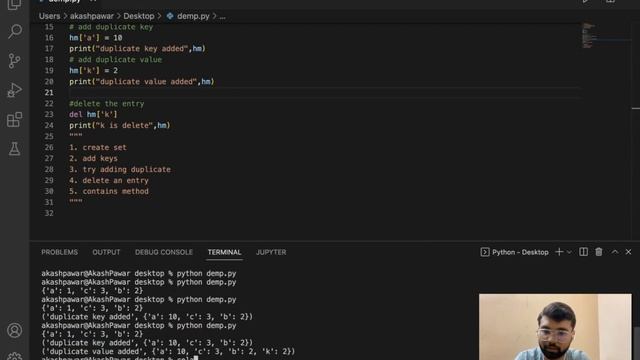Select the Python - Desktop terminal entry

pyautogui.click(x=514, y=252)
